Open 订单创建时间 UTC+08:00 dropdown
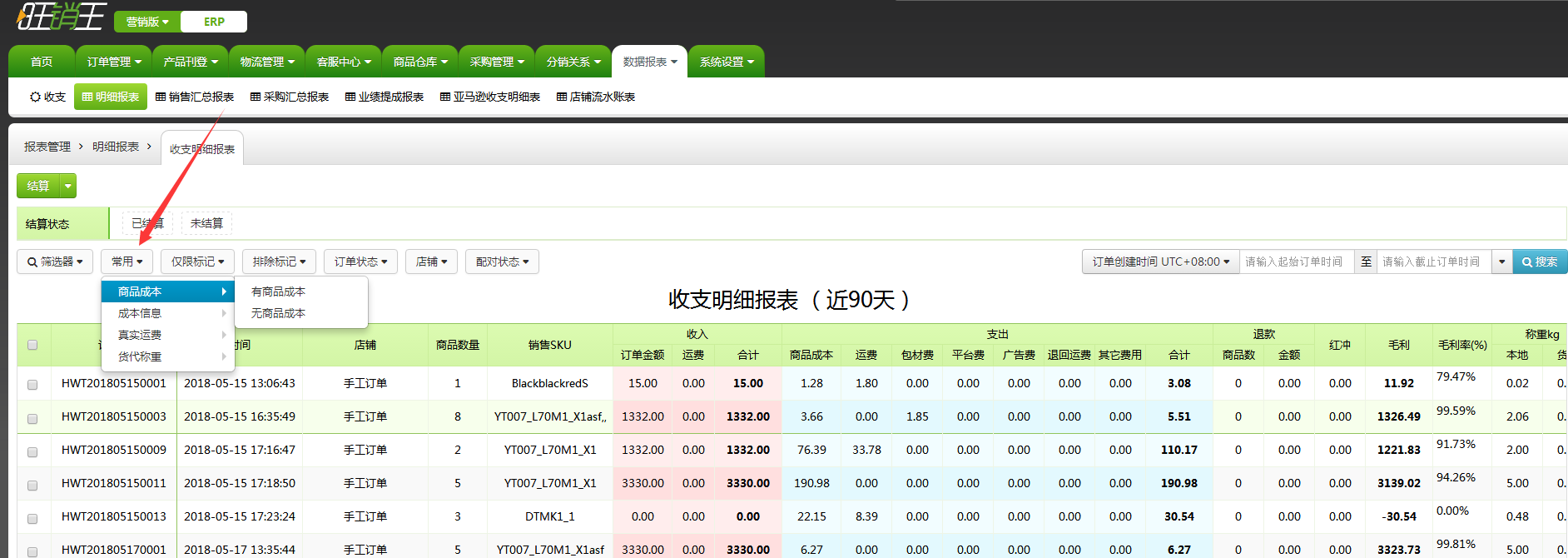 (x=1160, y=262)
